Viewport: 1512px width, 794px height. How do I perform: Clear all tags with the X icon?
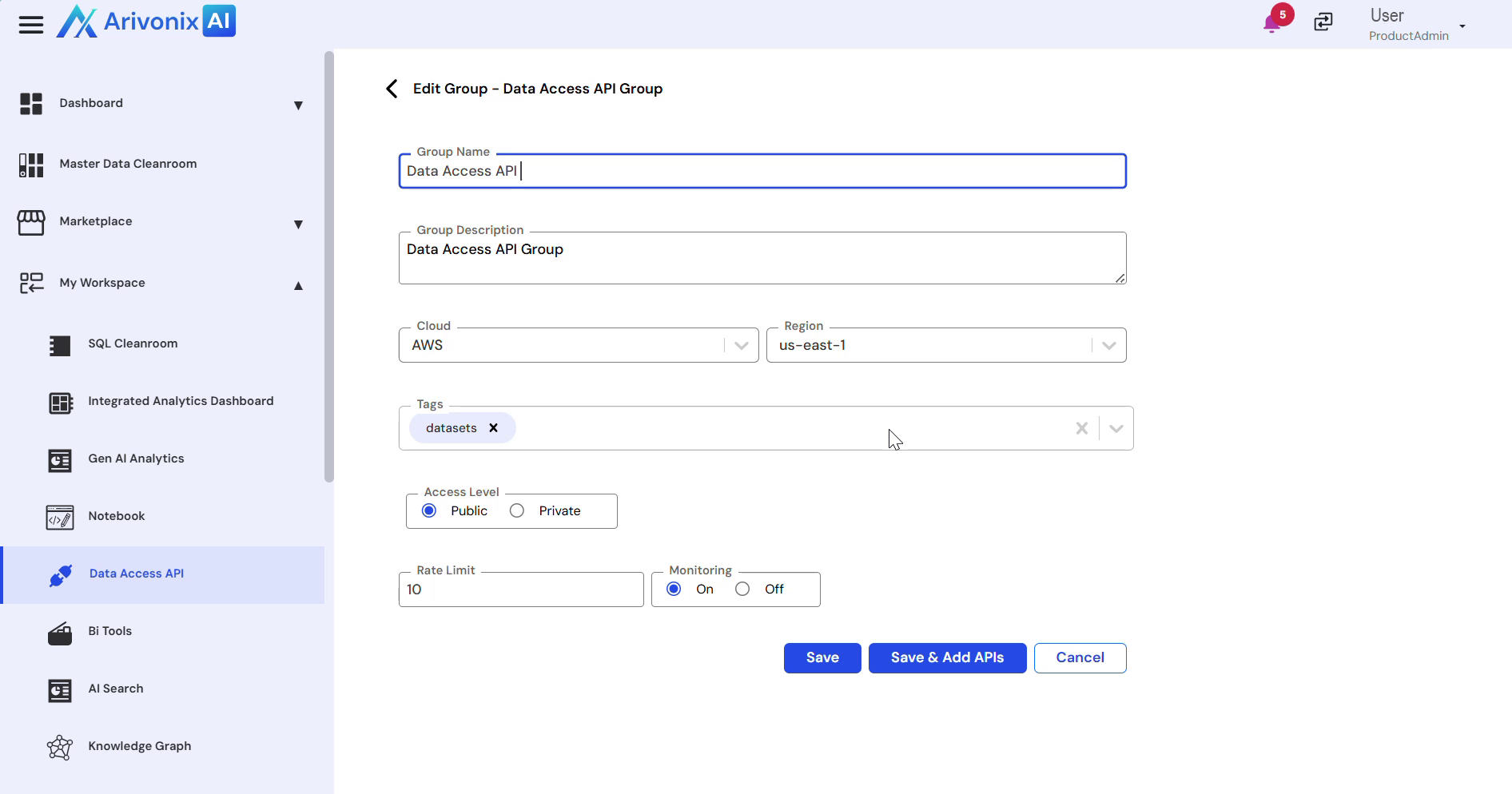(1081, 429)
